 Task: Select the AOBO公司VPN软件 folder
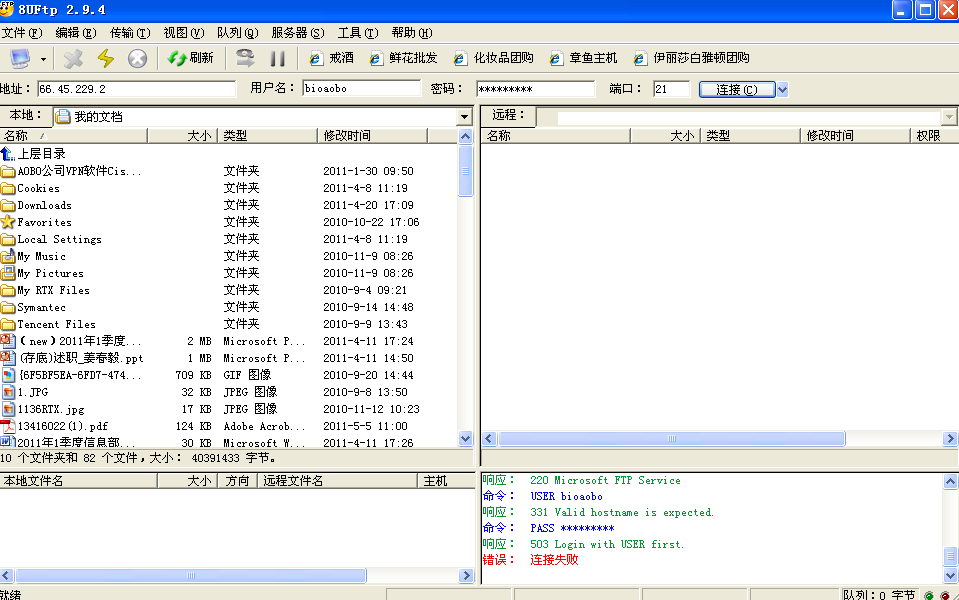(72, 171)
